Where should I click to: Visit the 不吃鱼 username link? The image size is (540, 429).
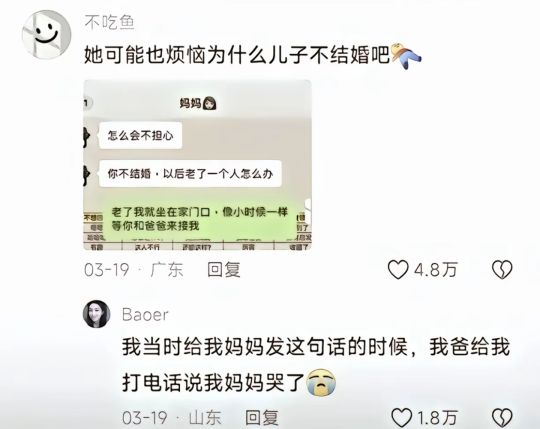tap(110, 23)
